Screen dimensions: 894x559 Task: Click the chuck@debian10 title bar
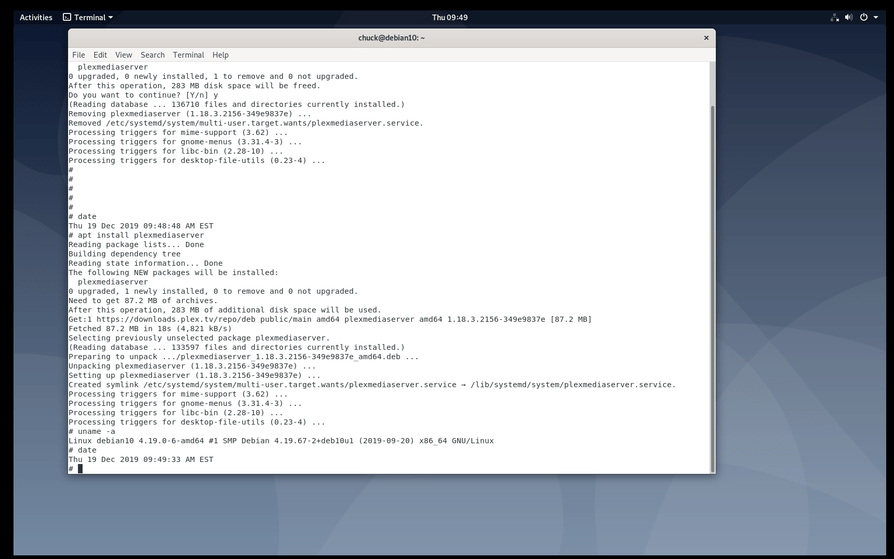pos(392,38)
